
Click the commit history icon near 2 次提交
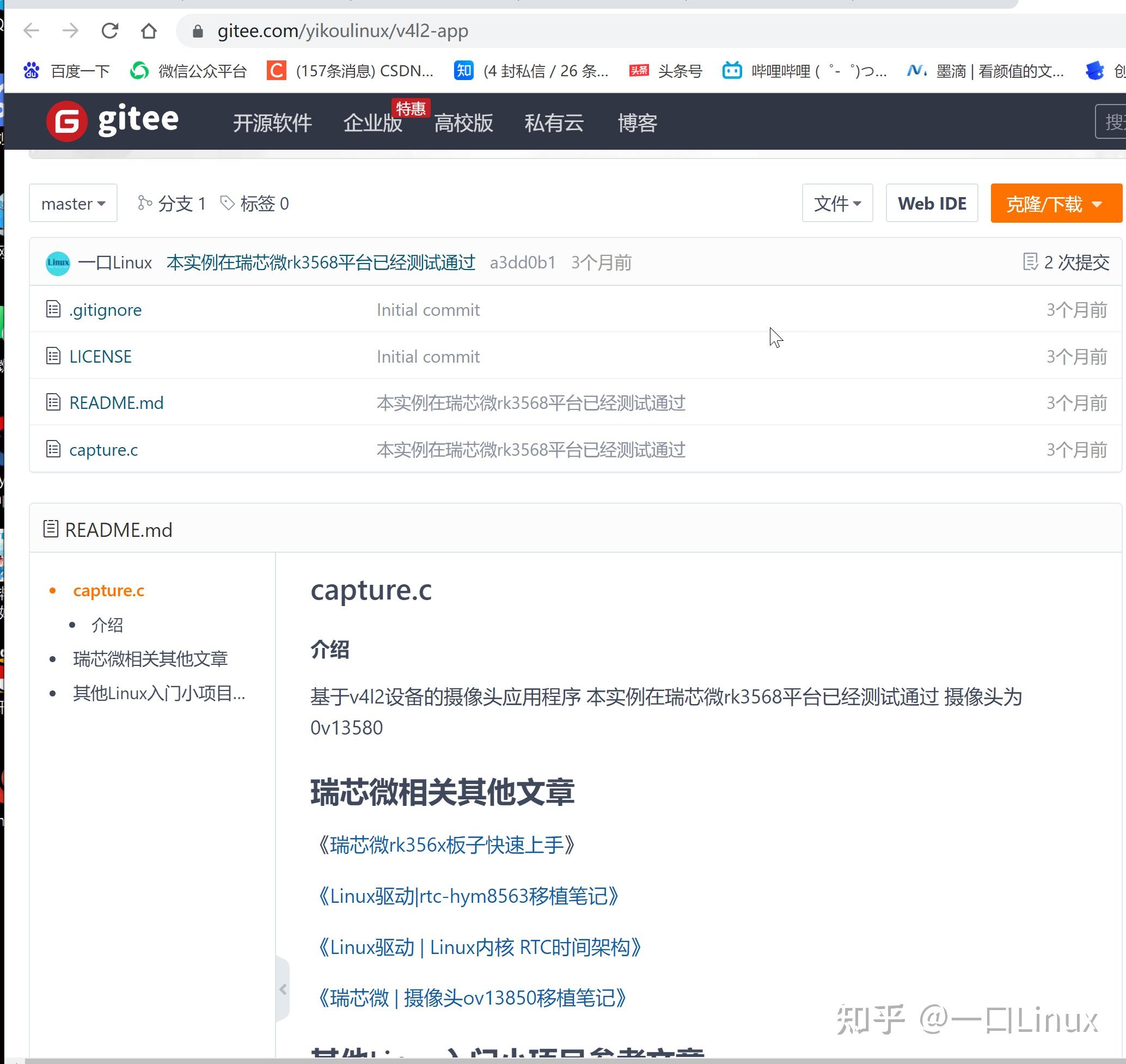(x=1030, y=262)
